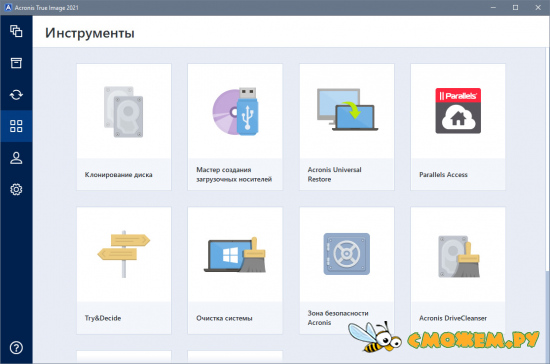The width and height of the screenshot is (550, 364).
Task: Minimize the Acronis True Image window
Action: (493, 7)
